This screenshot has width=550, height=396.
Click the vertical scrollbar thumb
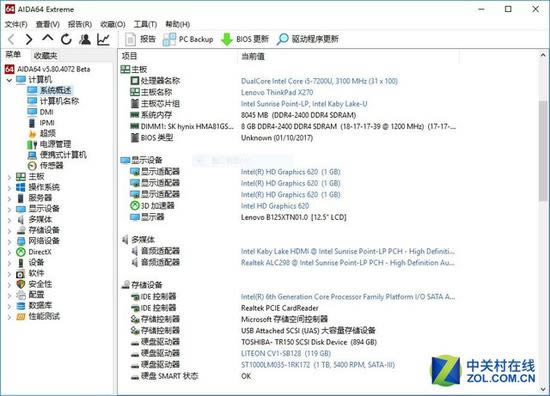[x=543, y=150]
